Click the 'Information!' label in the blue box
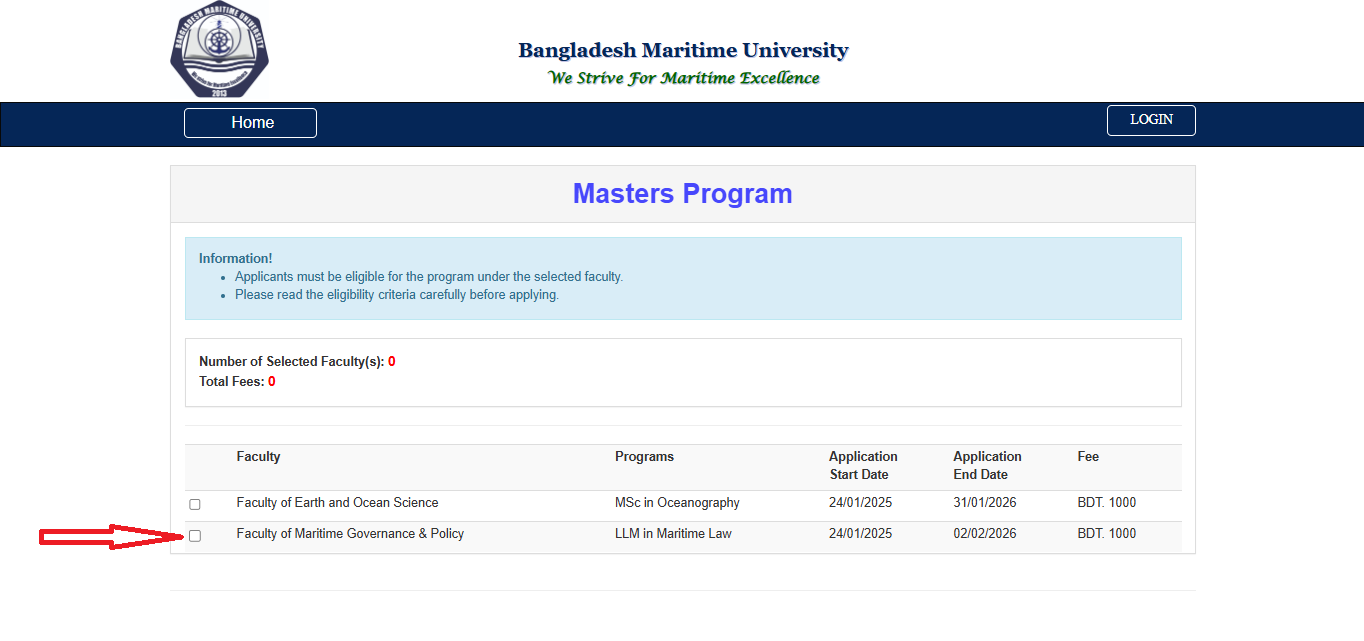 [x=235, y=258]
